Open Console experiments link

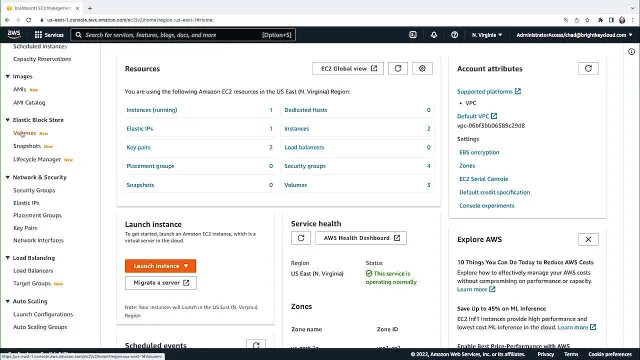click(x=487, y=206)
